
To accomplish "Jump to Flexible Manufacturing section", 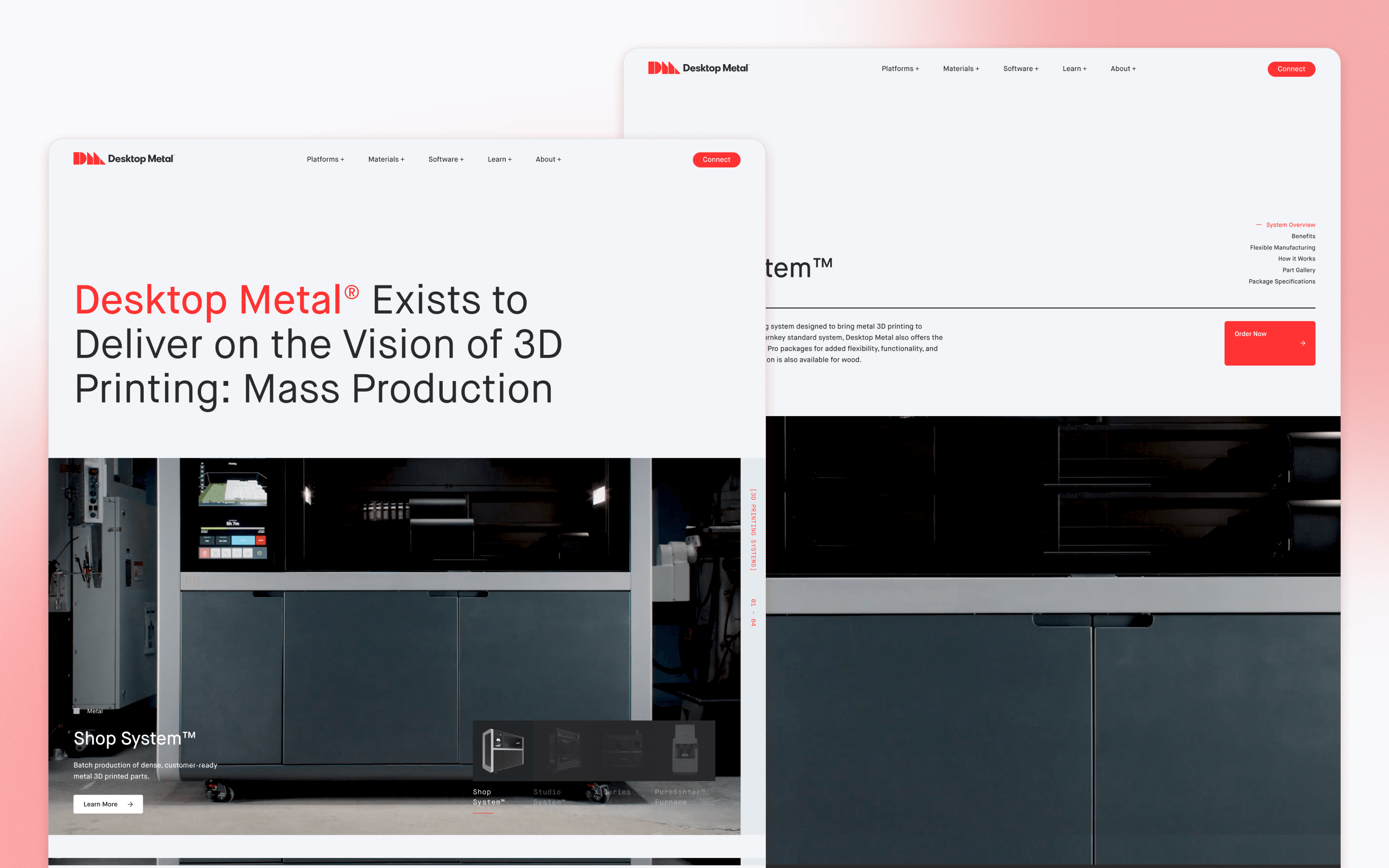I will pos(1282,248).
